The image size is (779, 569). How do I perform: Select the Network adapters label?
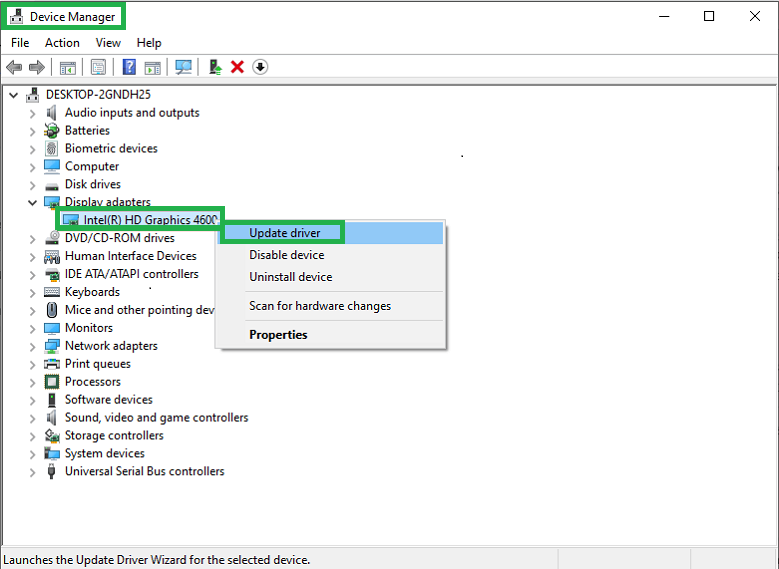click(x=111, y=346)
